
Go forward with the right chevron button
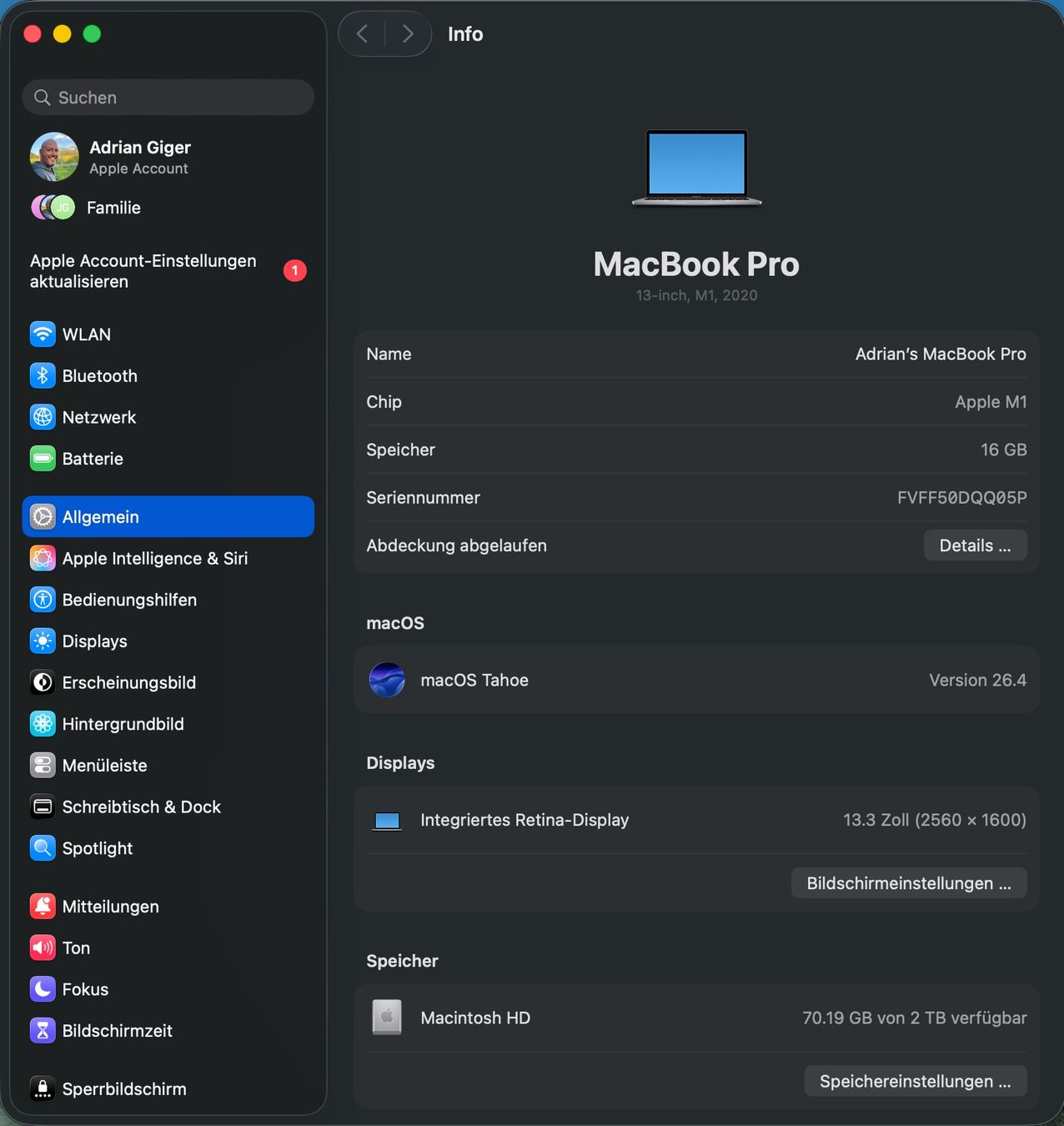[x=408, y=33]
